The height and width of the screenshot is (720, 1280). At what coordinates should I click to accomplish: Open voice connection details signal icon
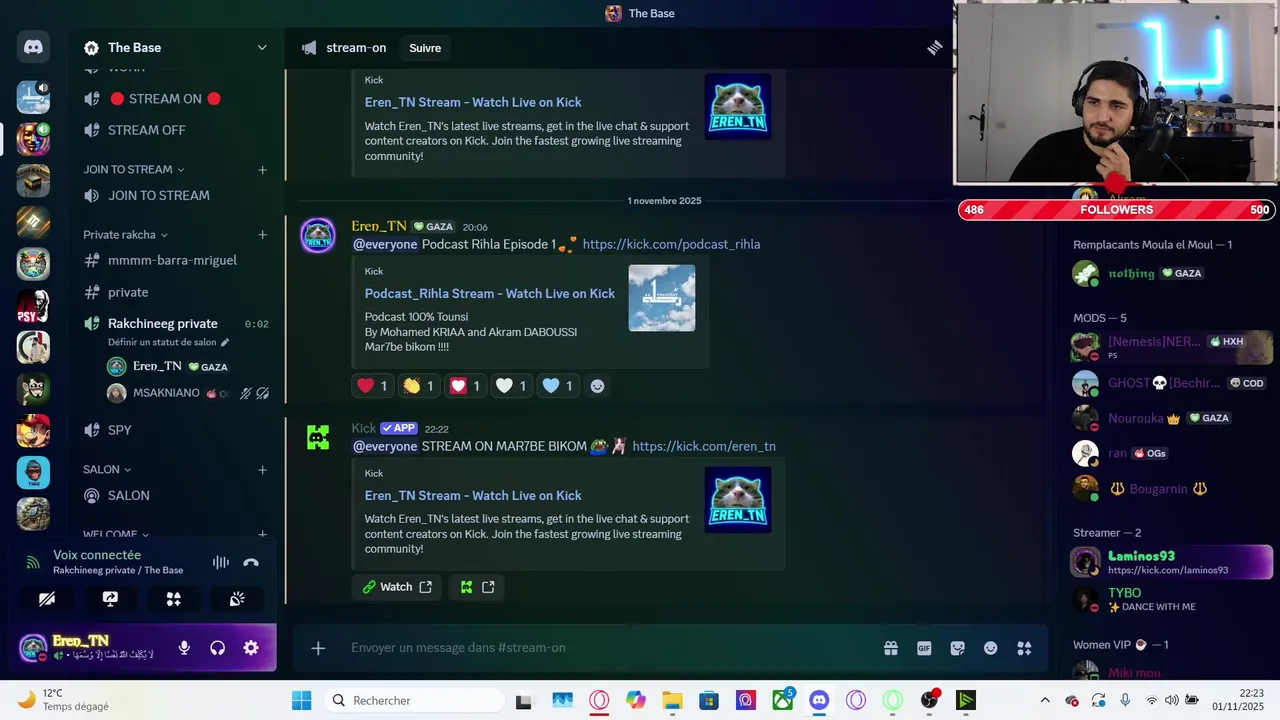coord(33,562)
